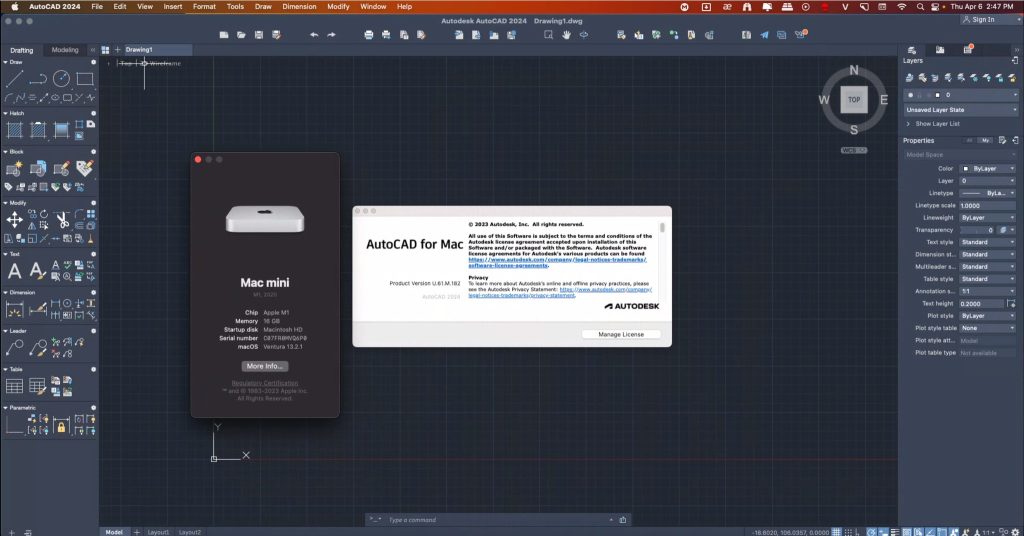This screenshot has height=536, width=1024.
Task: Click the Pan hand icon in toolbar
Action: 566,35
